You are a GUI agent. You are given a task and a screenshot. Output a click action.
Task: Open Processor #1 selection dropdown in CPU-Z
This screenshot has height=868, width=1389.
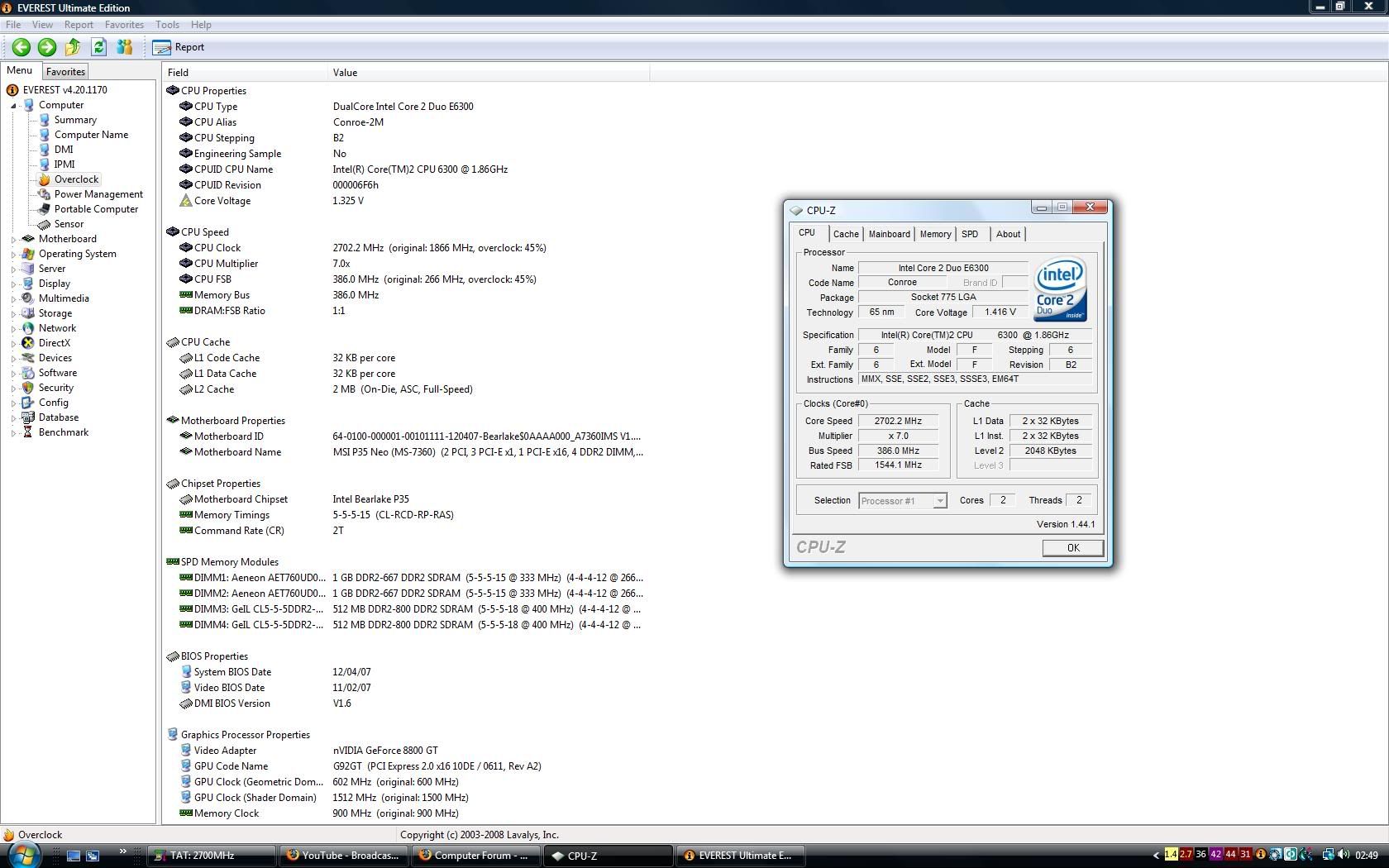(x=902, y=501)
